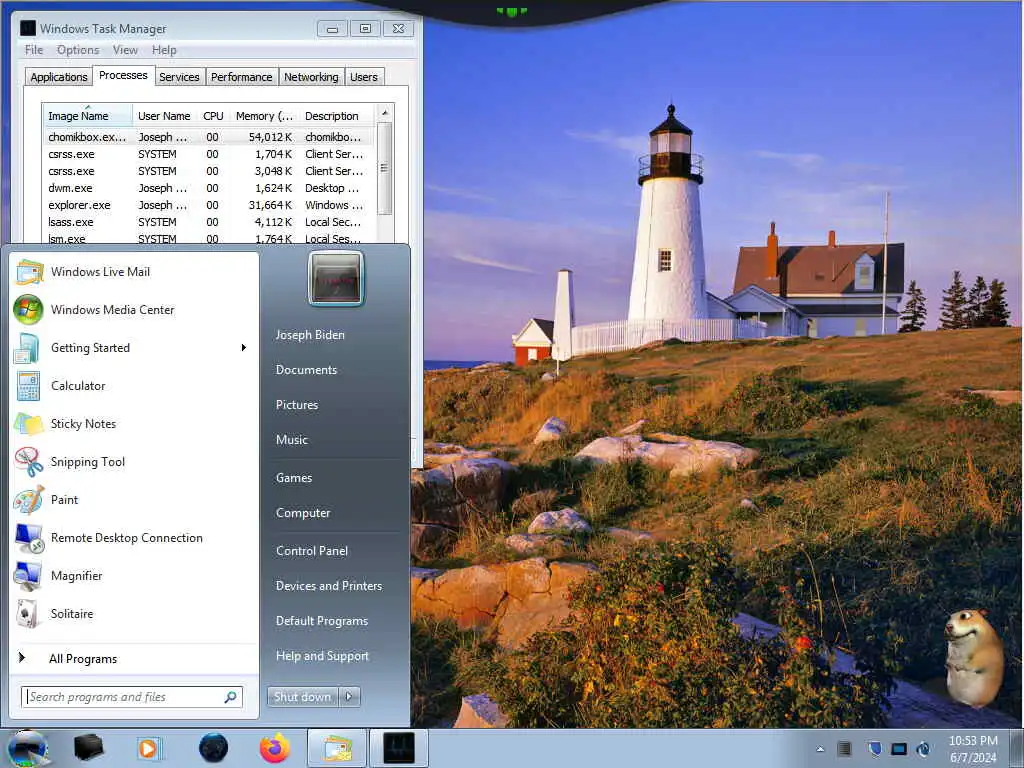Open Default Programs
This screenshot has width=1024, height=768.
[322, 621]
